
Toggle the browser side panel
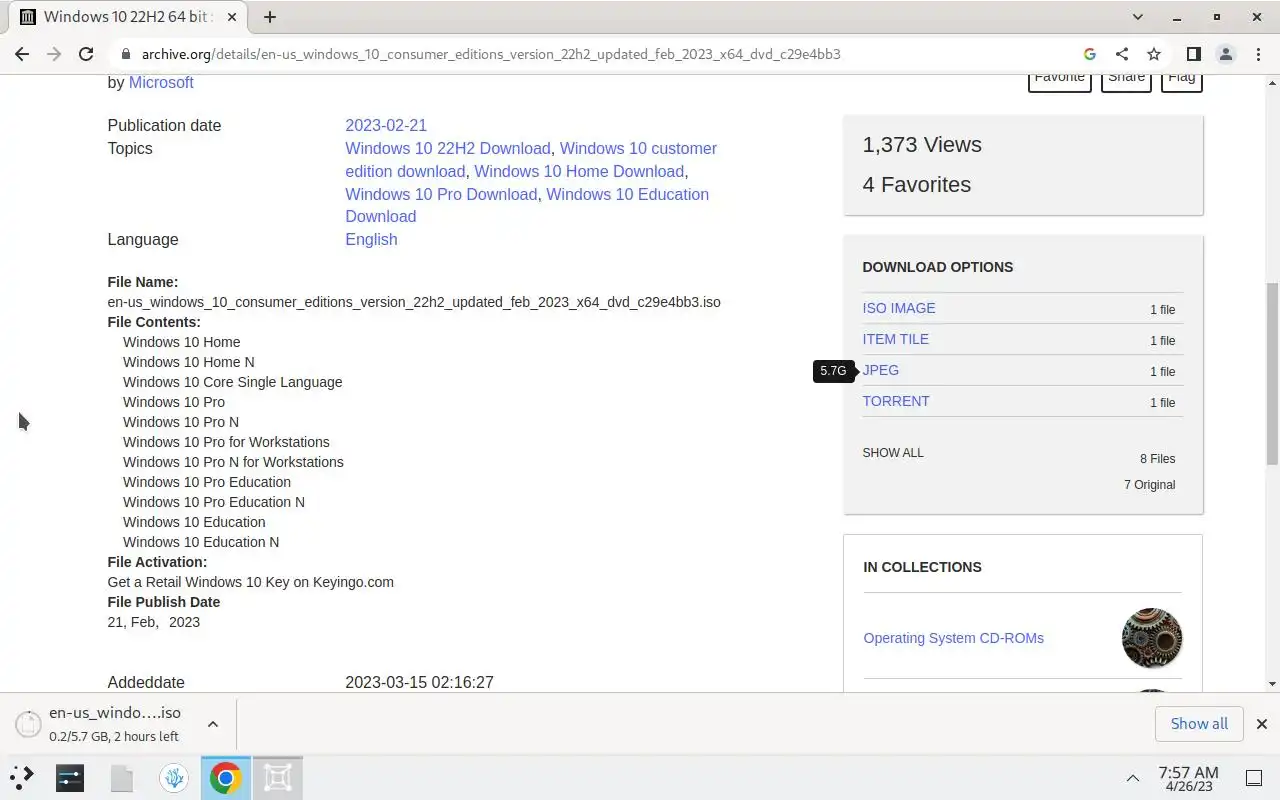tap(1193, 54)
